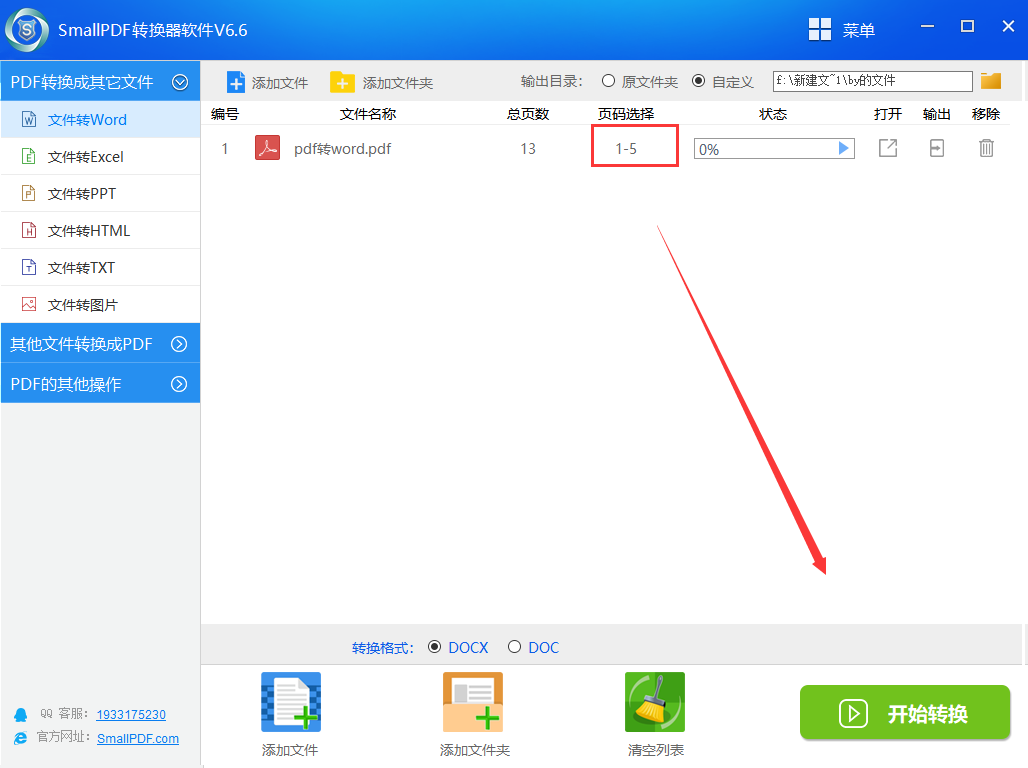The image size is (1028, 768).
Task: Click the 清空列表 broom icon
Action: [655, 702]
